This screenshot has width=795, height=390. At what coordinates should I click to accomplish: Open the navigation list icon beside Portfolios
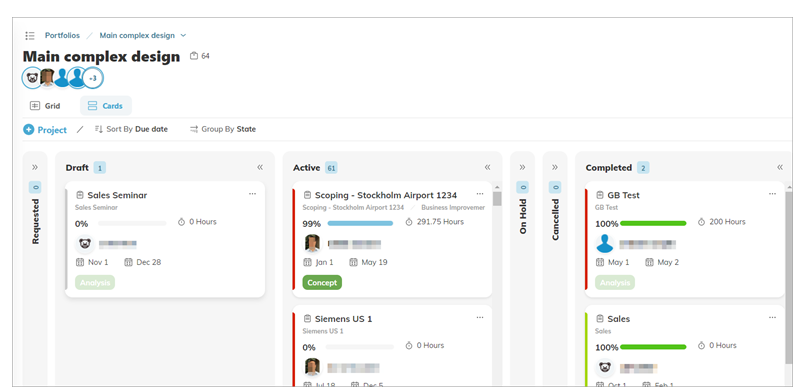click(x=30, y=36)
